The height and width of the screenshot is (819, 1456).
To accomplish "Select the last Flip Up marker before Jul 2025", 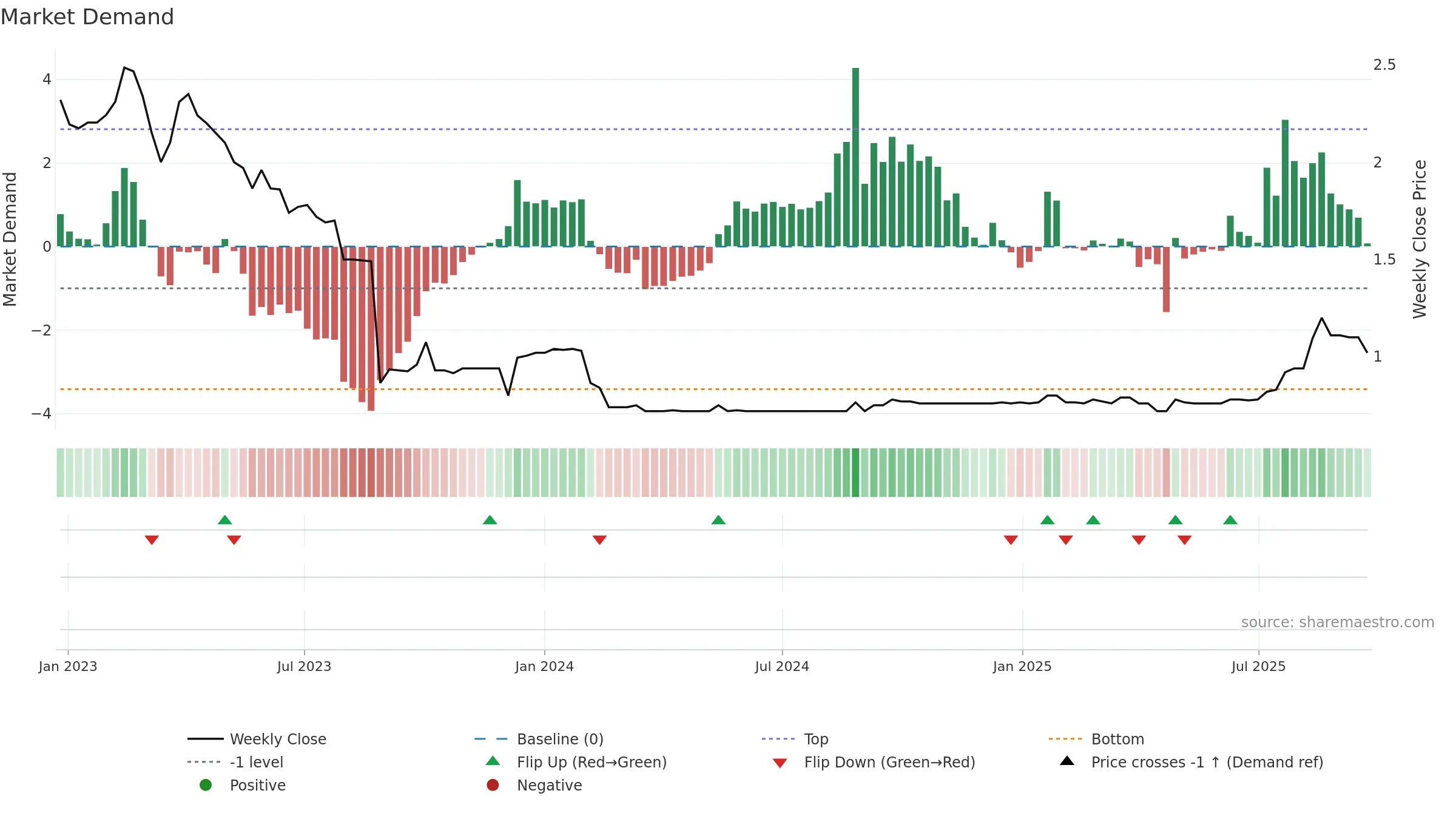I will pos(1230,520).
